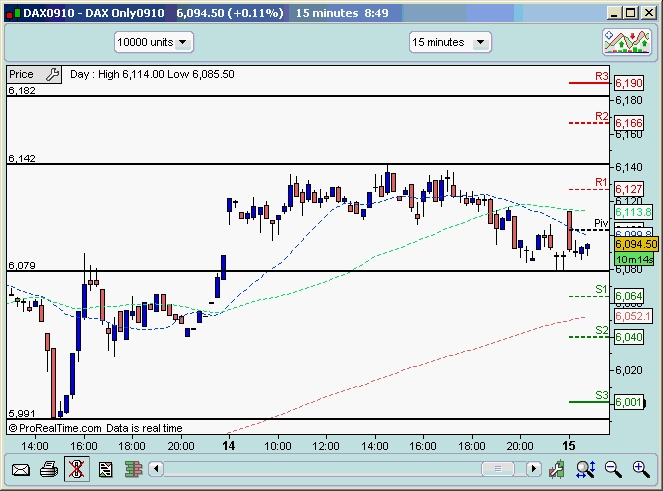Click the scrollbar right arrow
This screenshot has width=663, height=491.
point(534,469)
